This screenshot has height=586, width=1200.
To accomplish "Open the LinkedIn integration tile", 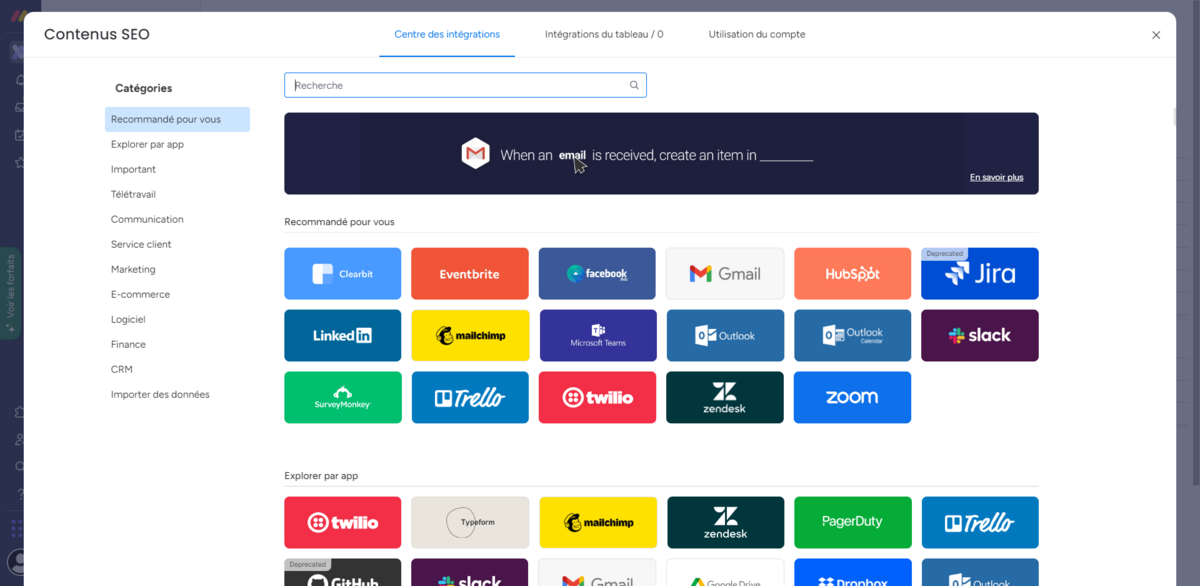I will point(342,335).
